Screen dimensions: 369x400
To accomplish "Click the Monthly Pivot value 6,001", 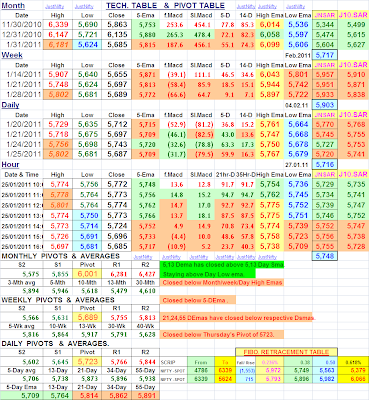I will coord(87,274).
